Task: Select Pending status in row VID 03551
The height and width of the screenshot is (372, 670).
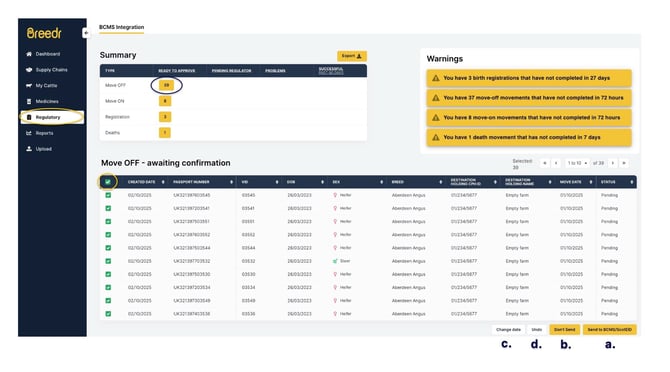Action: [x=609, y=222]
